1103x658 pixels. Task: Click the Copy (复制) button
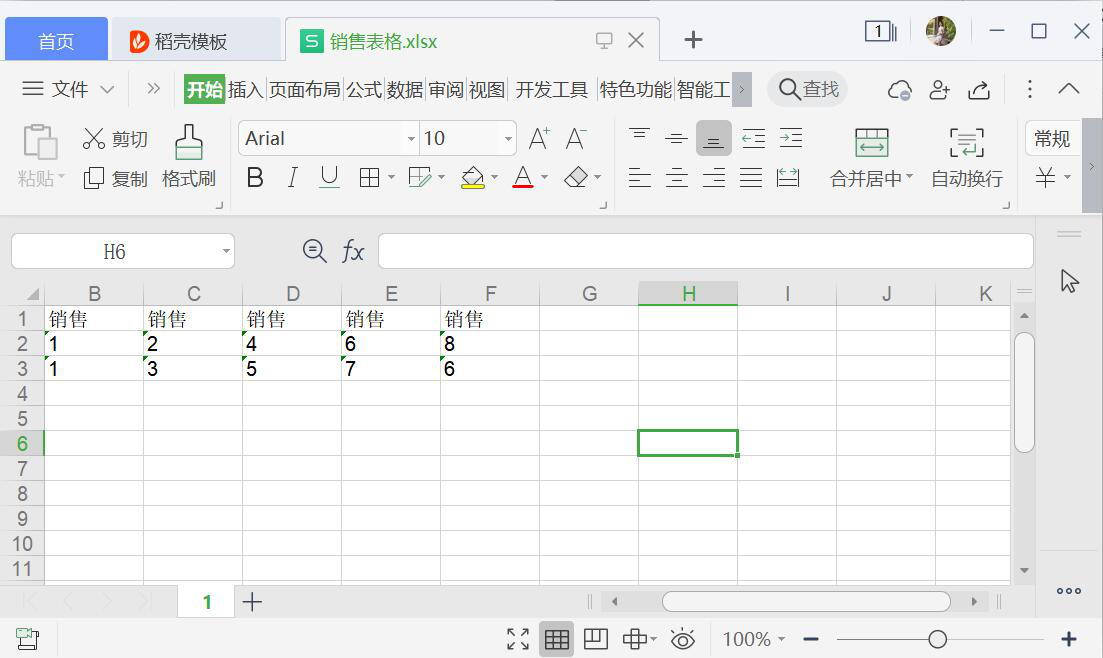pos(115,179)
